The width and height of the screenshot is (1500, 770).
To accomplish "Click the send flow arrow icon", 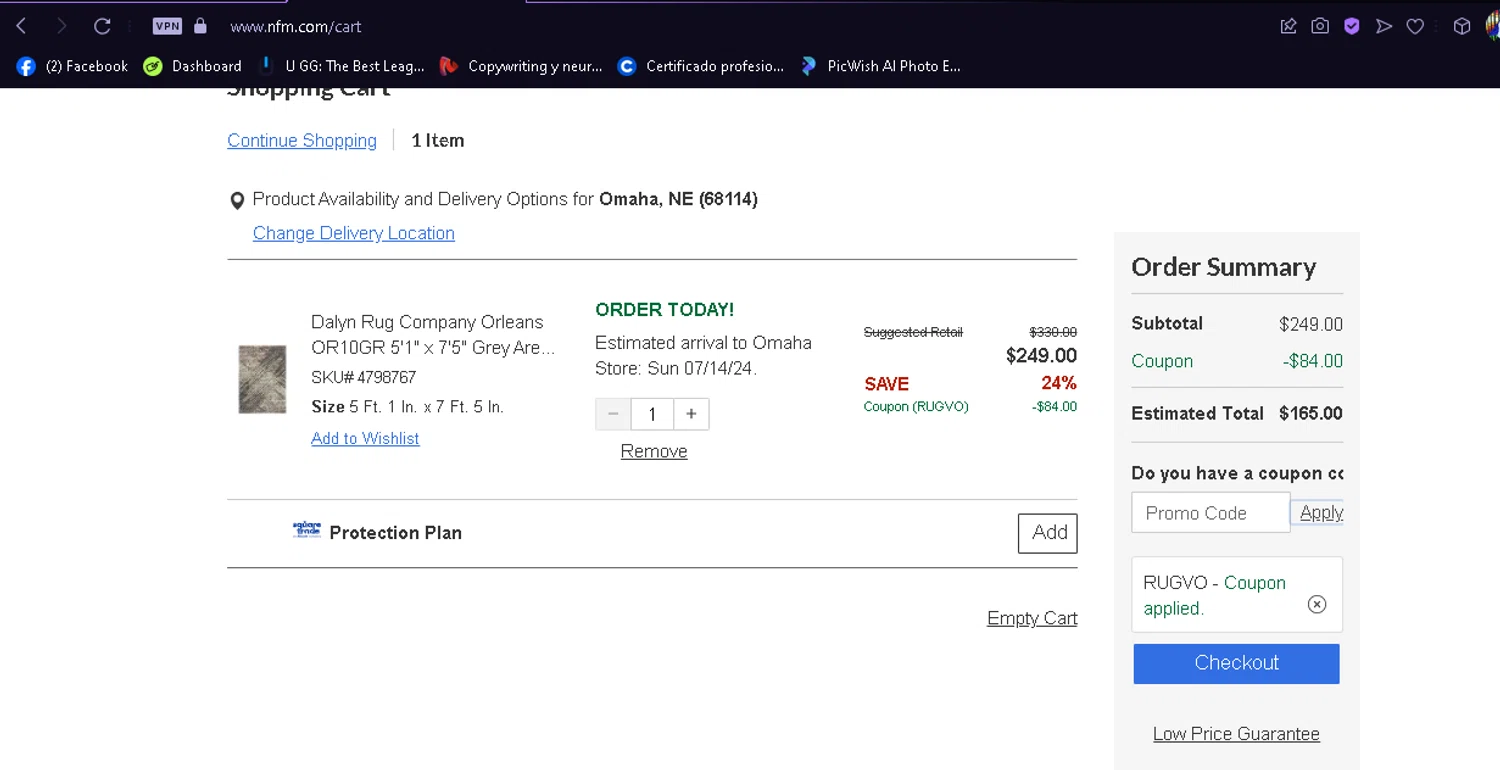I will [1384, 26].
